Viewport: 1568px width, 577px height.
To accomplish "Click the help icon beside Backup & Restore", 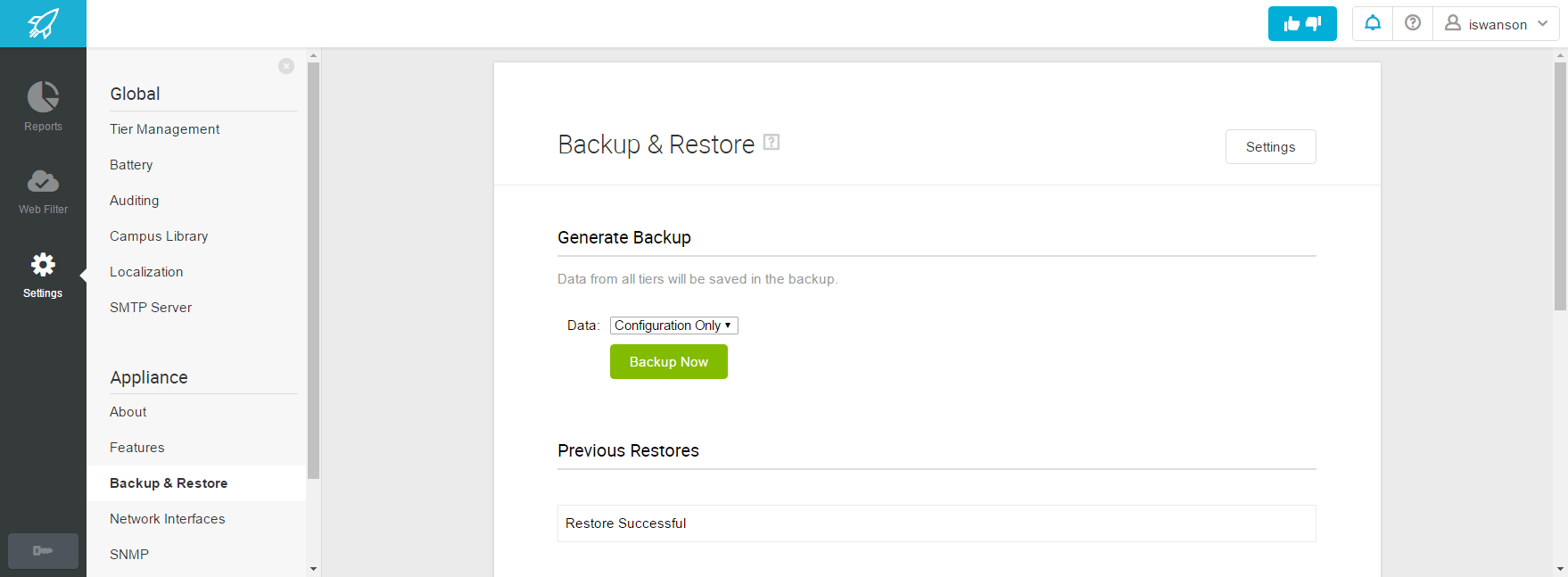I will coord(771,141).
